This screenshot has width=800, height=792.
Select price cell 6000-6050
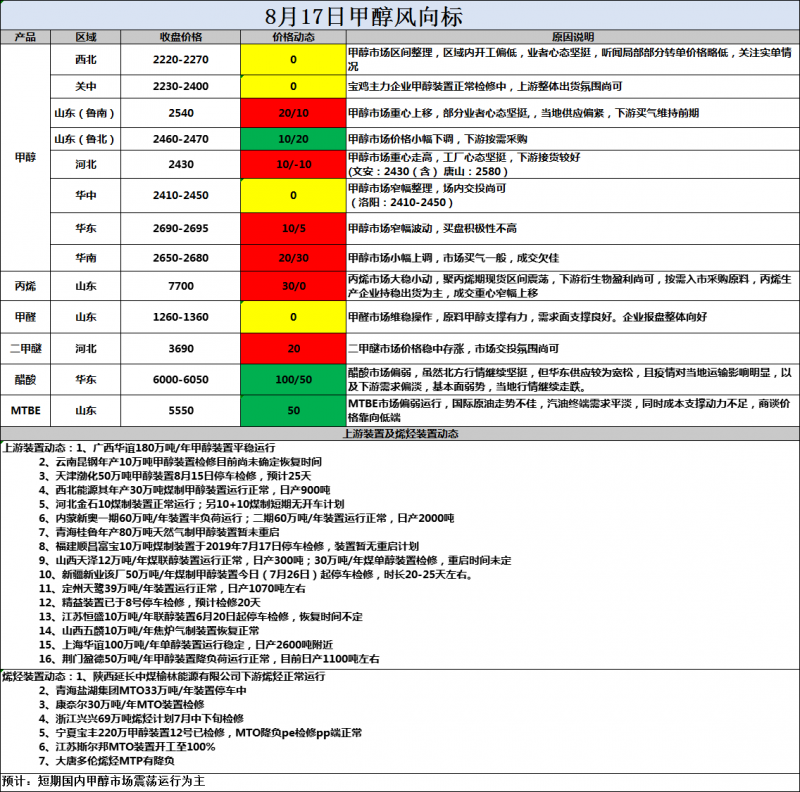181,380
